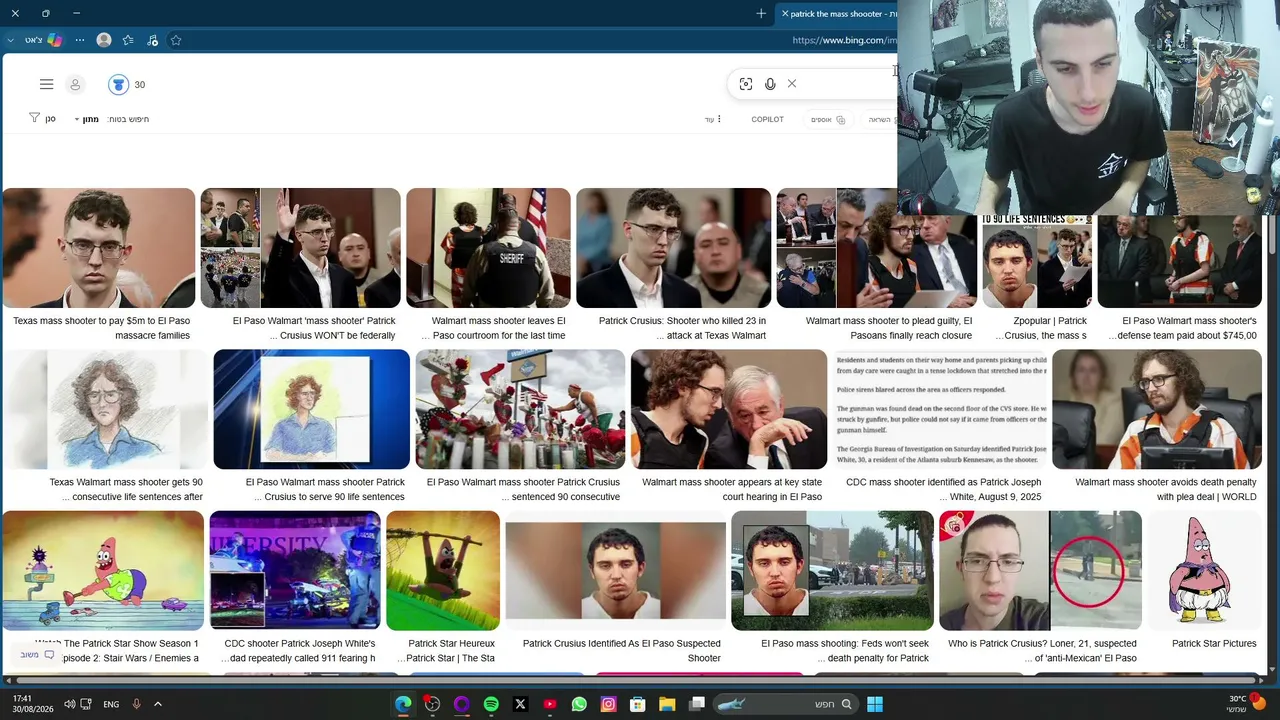Open the Microsoft Rewards badge showing 30
This screenshot has width=1280, height=720.
point(127,85)
